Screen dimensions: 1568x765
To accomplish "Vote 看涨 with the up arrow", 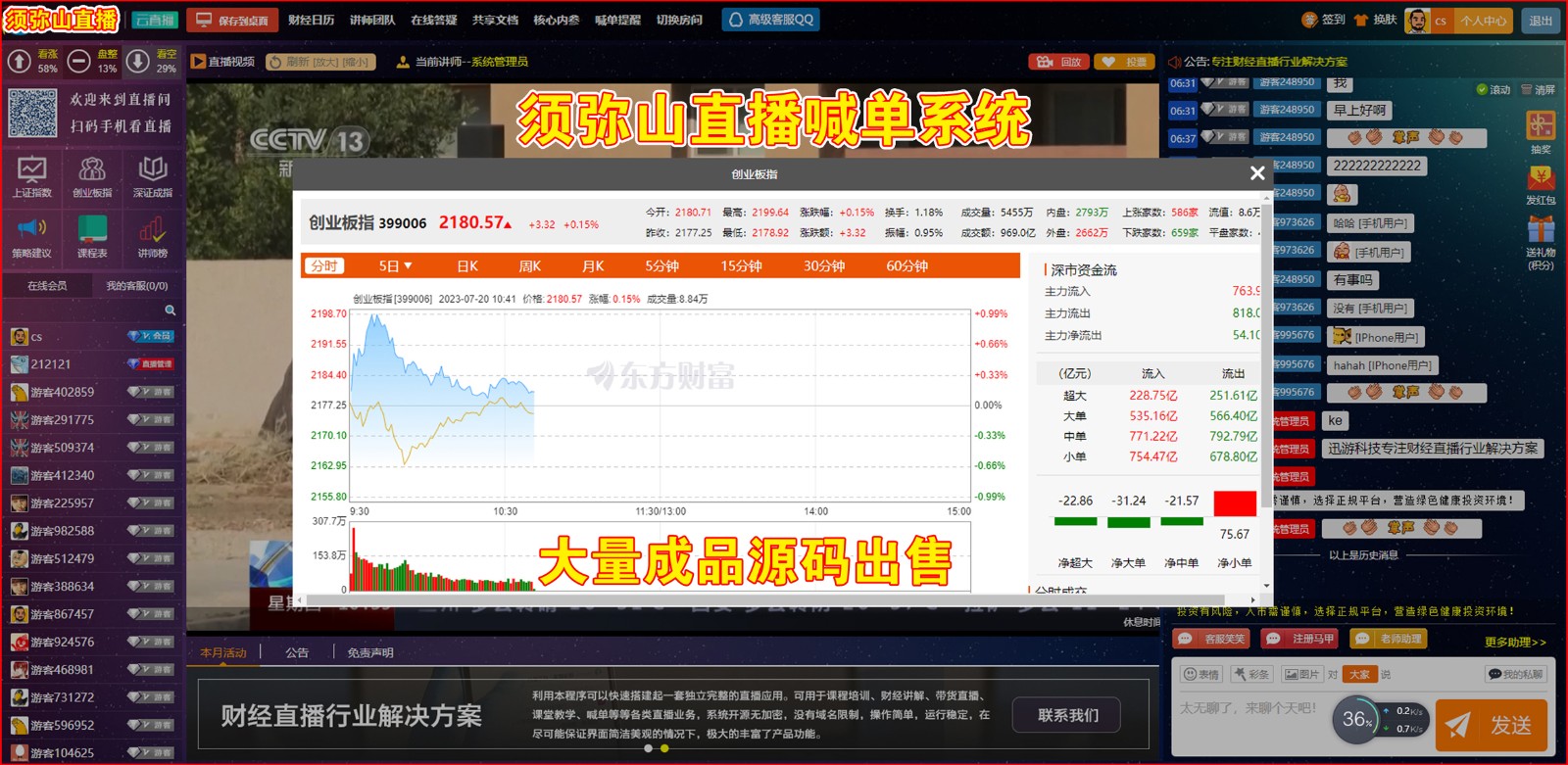I will 20,62.
